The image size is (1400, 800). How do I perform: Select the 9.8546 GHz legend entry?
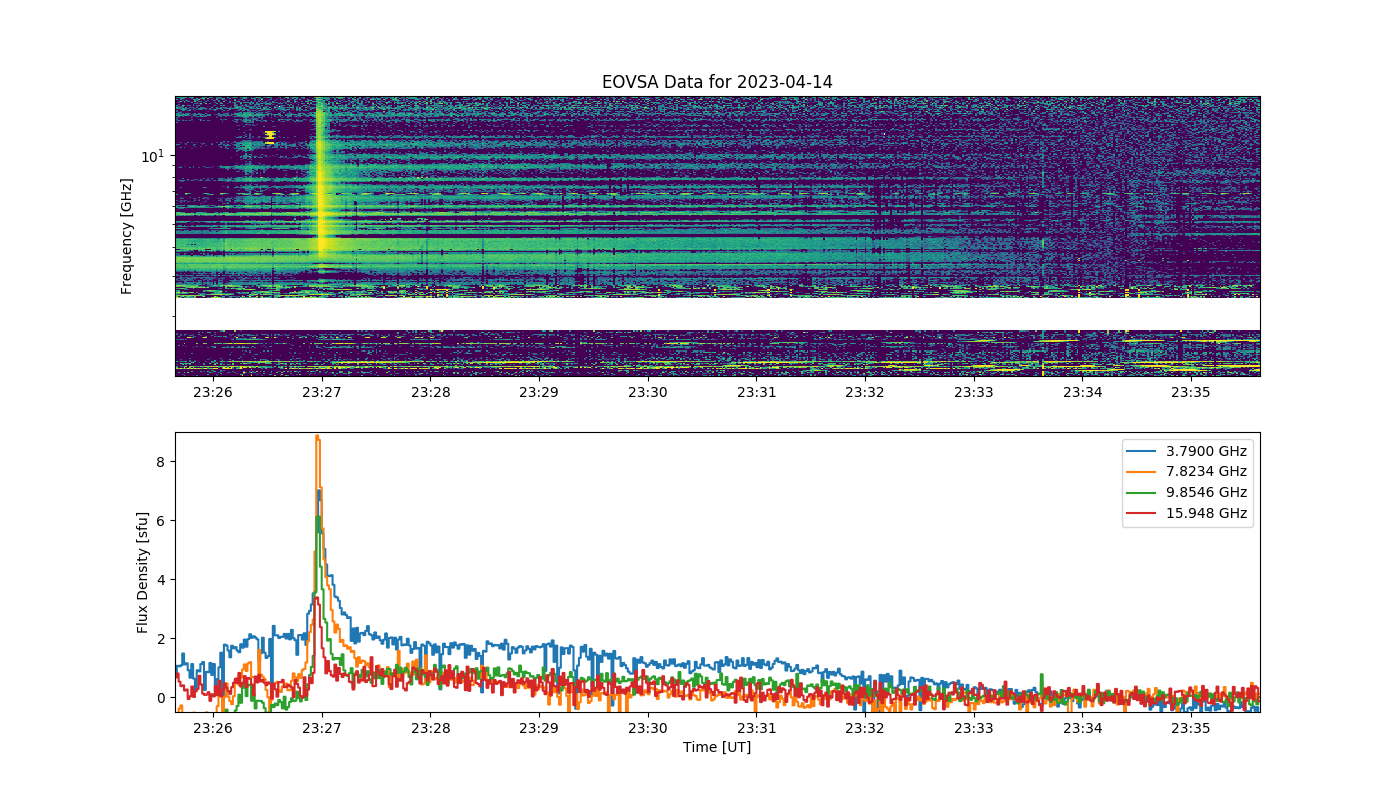coord(1189,493)
